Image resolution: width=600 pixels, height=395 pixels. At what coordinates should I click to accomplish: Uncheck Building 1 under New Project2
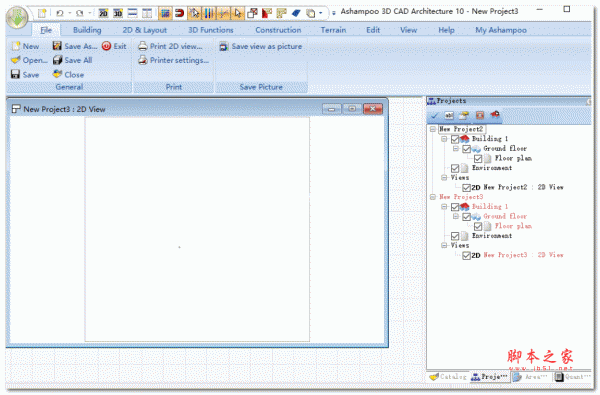[455, 139]
